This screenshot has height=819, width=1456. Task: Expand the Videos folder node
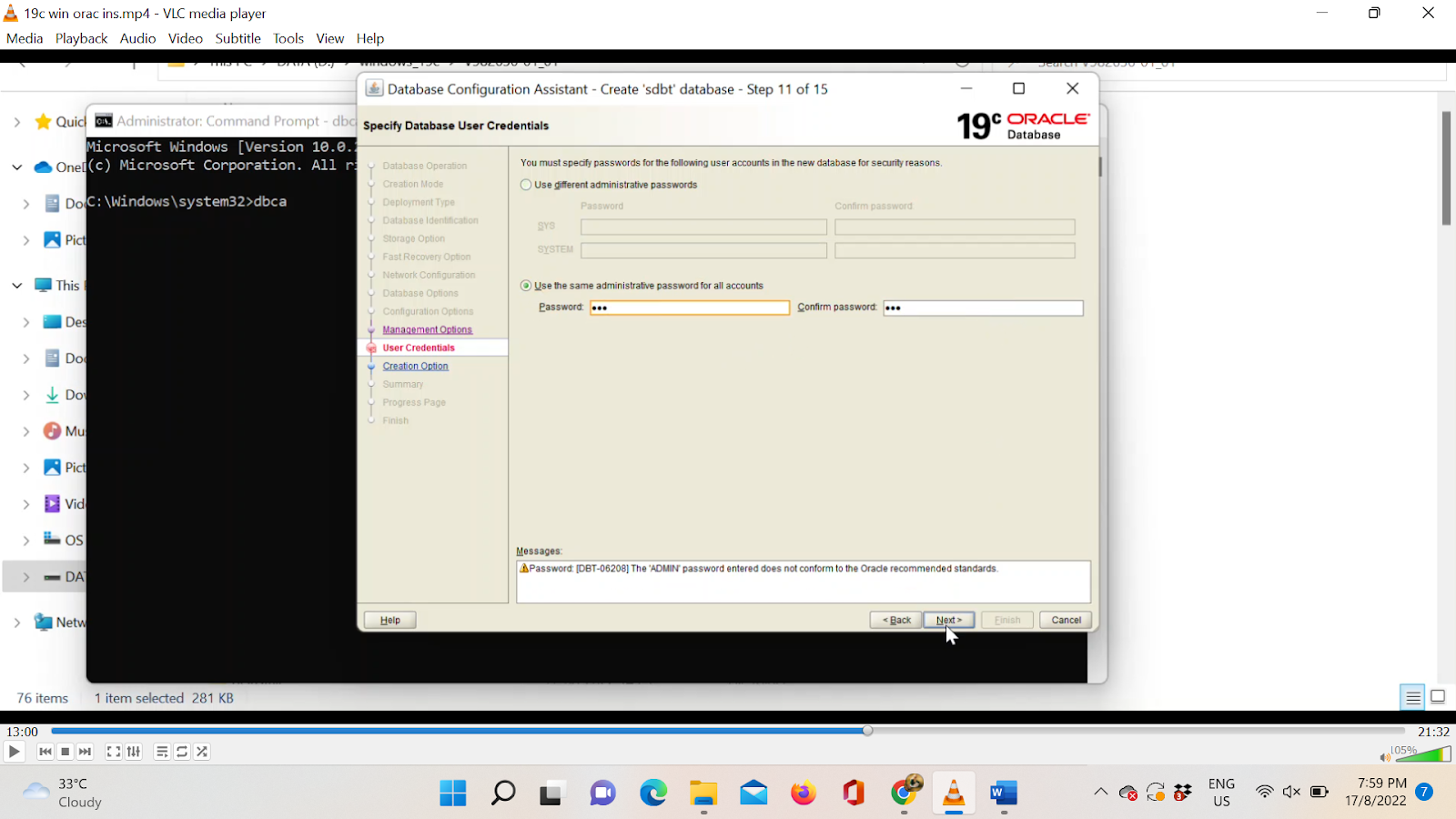25,503
